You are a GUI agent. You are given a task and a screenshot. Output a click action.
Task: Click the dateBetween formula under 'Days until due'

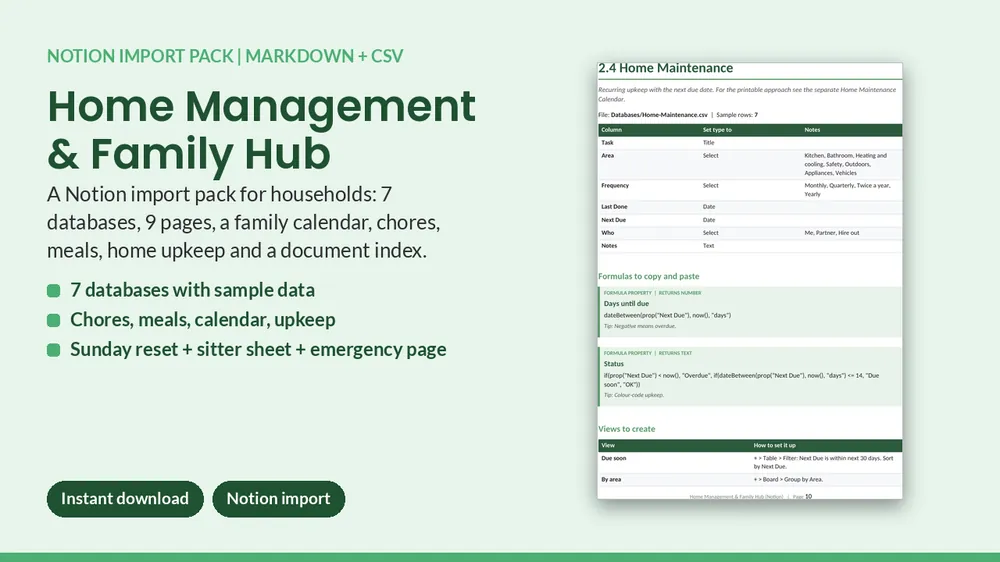point(667,315)
